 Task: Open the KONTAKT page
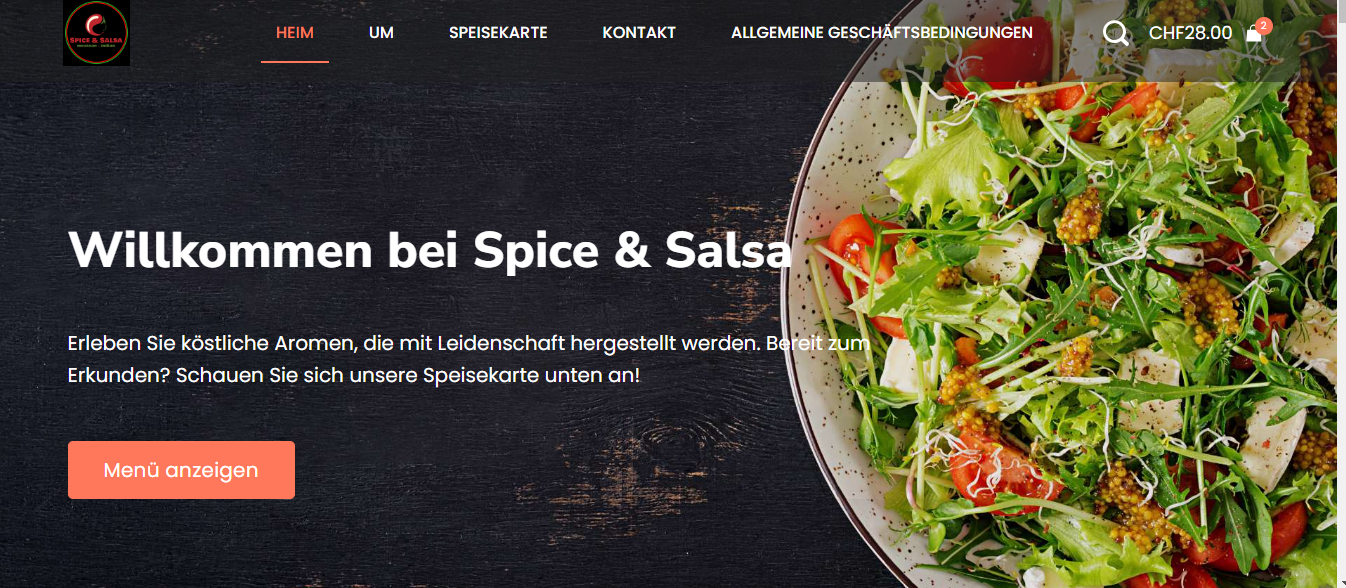(639, 32)
